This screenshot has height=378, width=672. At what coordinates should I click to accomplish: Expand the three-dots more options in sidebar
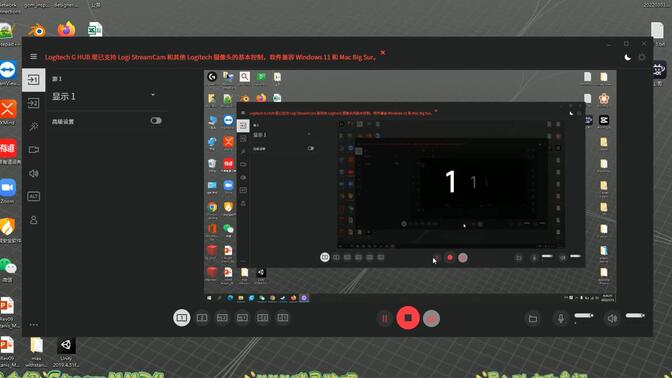click(x=33, y=324)
